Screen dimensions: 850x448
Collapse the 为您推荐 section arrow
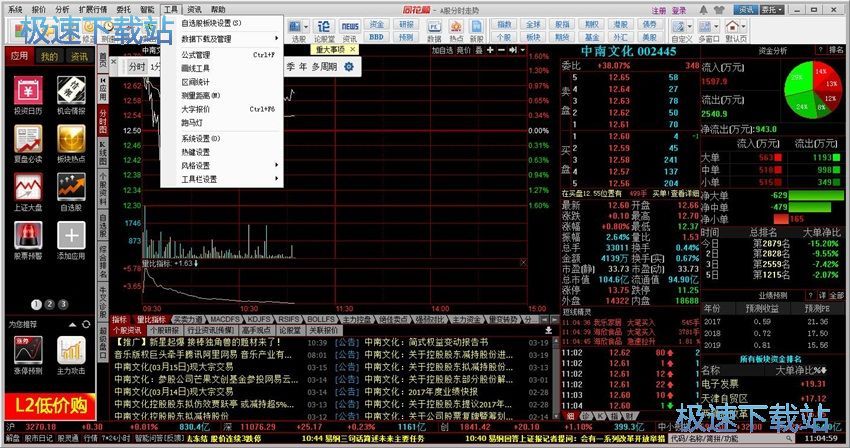pos(73,324)
